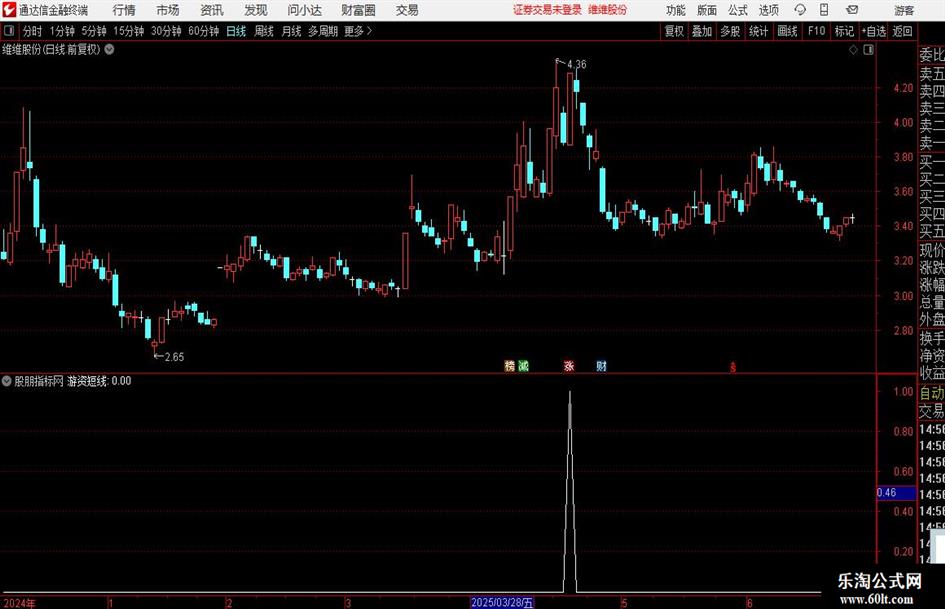The height and width of the screenshot is (609, 945).
Task: Open the 资讯 menu
Action: [x=212, y=10]
